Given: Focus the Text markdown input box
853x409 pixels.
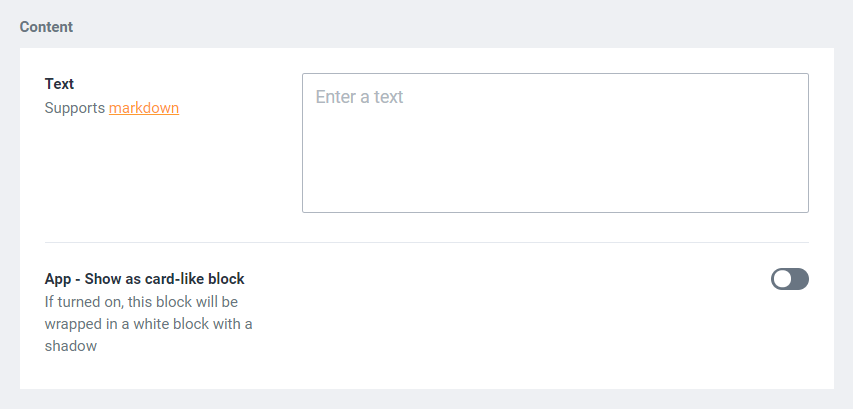Looking at the screenshot, I should 555,150.
